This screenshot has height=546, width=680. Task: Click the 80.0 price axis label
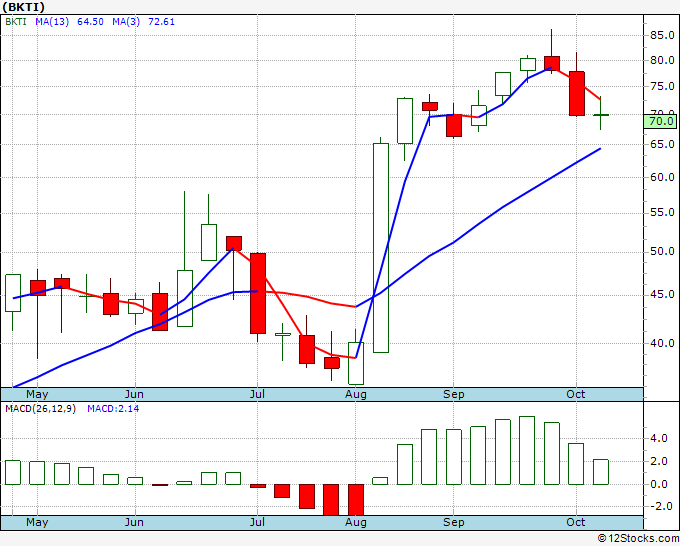[x=662, y=60]
